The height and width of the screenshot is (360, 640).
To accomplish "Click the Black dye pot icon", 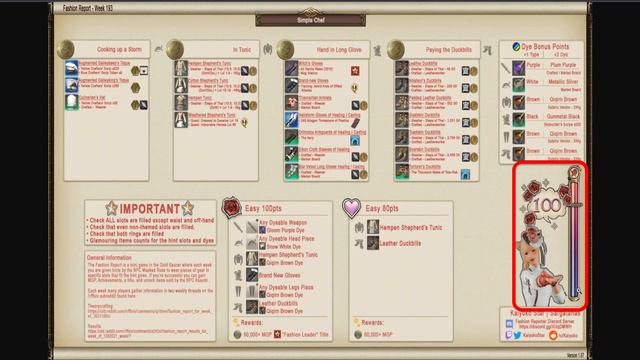I will point(518,119).
